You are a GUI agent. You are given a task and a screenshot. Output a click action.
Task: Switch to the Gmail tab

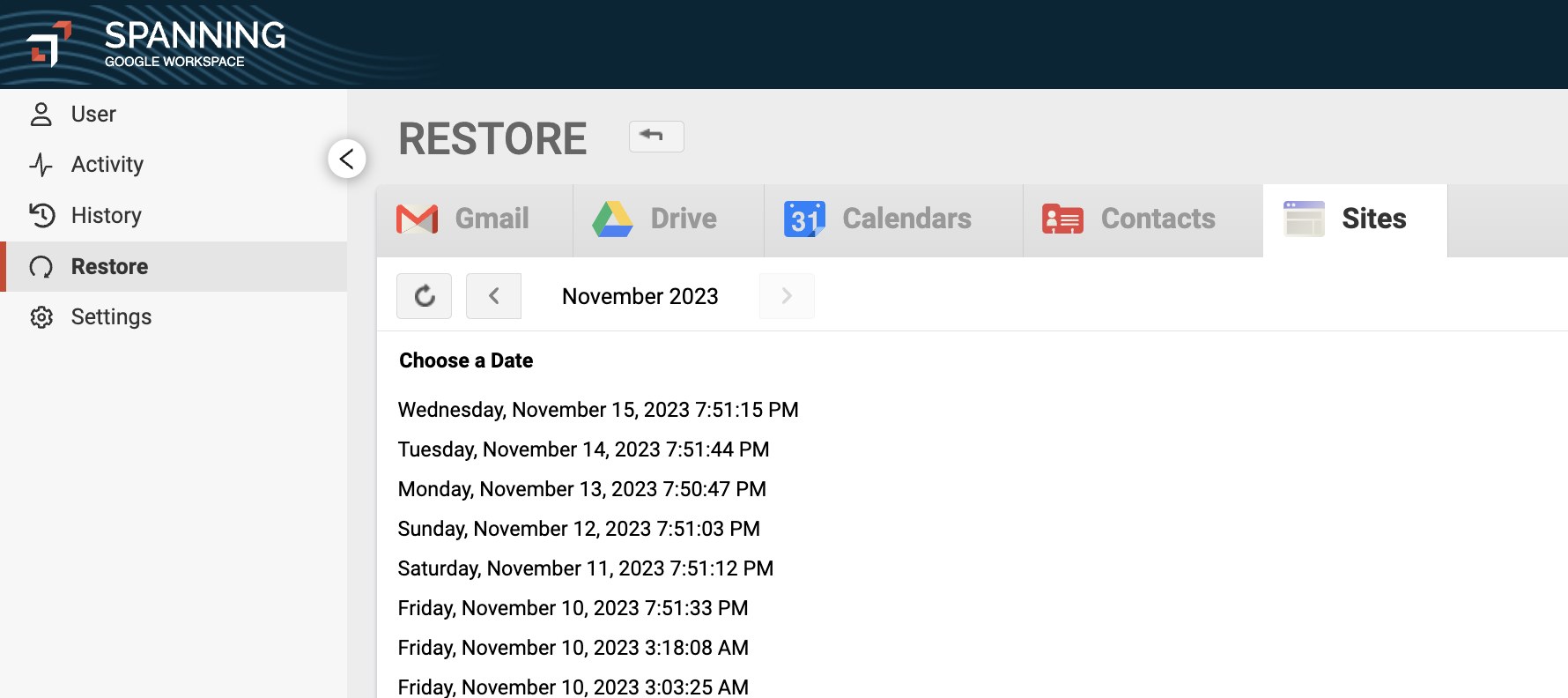475,219
